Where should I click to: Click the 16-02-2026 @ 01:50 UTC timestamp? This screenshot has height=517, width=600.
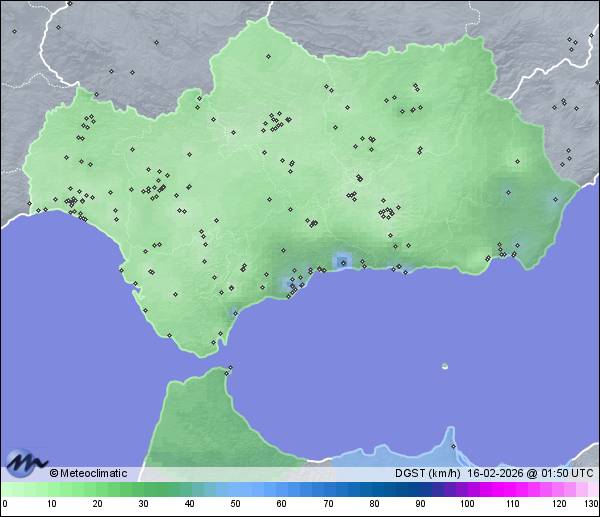(x=530, y=473)
